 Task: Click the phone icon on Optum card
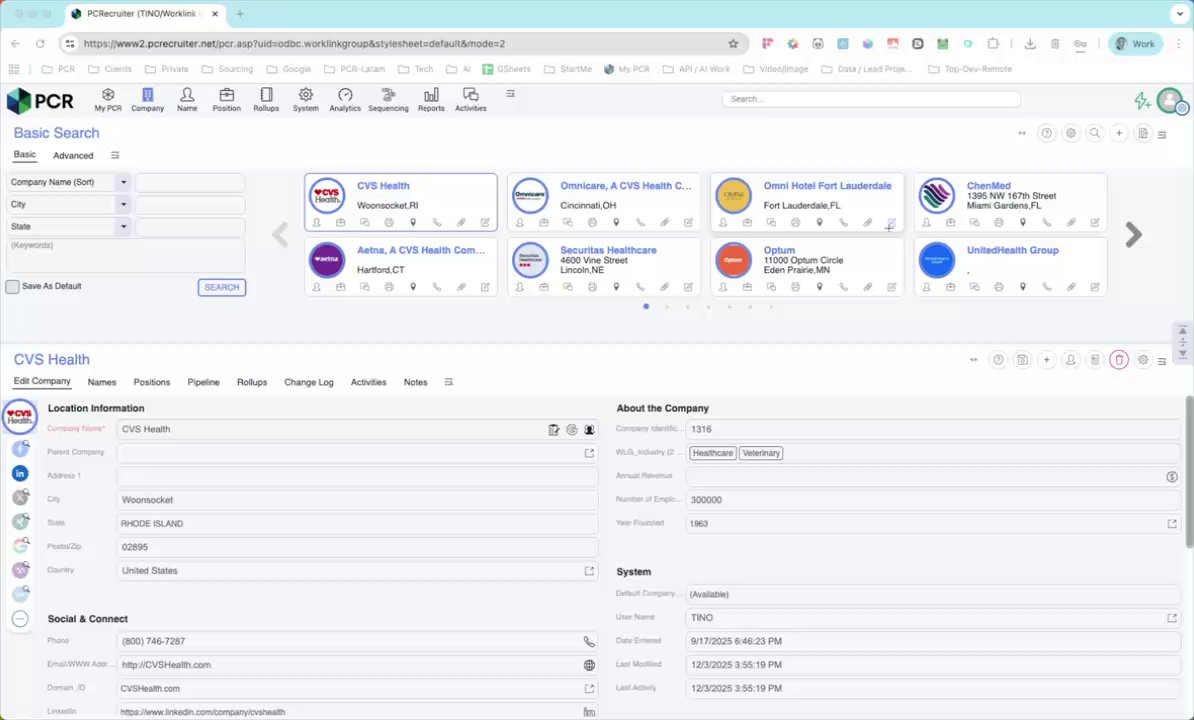point(844,287)
